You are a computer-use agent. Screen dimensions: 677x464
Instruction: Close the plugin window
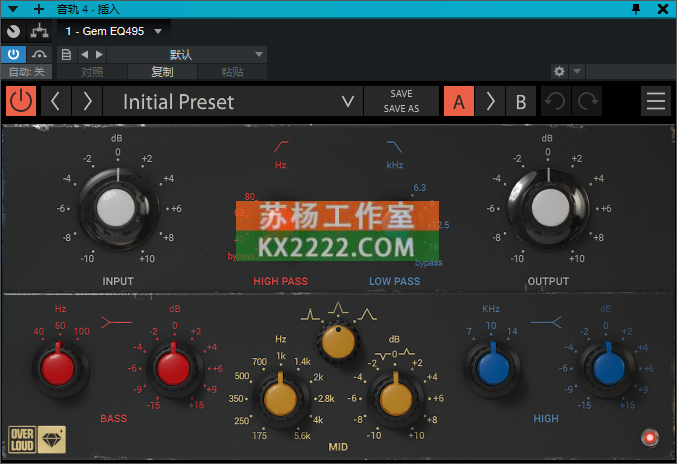(663, 9)
